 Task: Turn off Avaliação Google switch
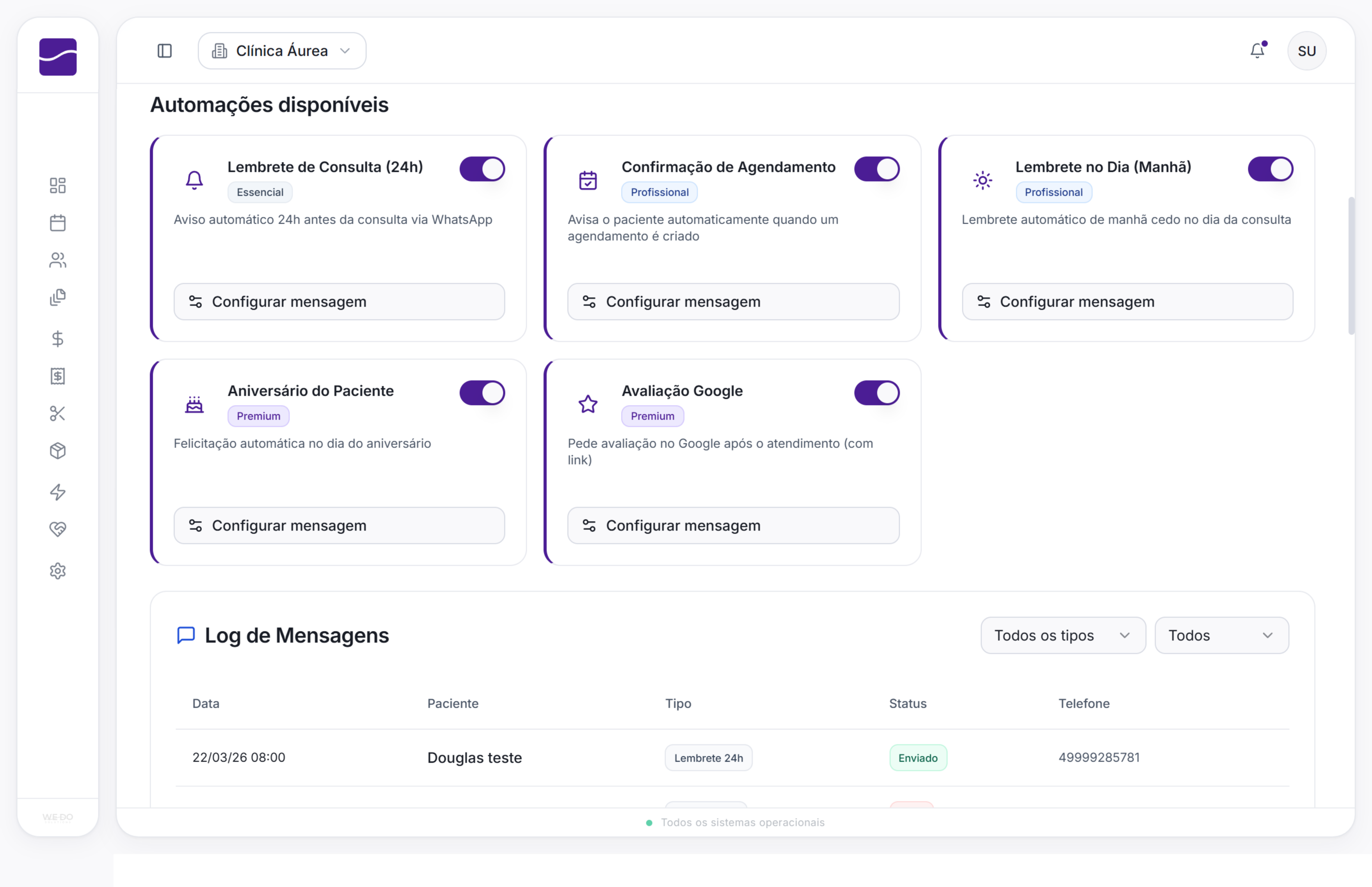click(x=876, y=393)
